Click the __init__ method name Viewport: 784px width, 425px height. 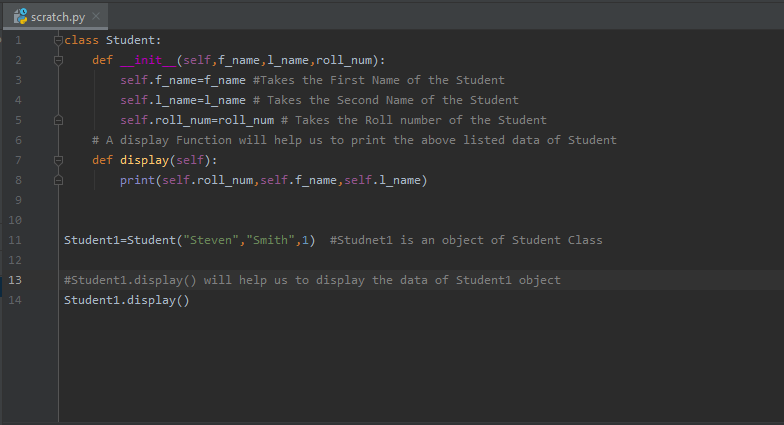(148, 60)
